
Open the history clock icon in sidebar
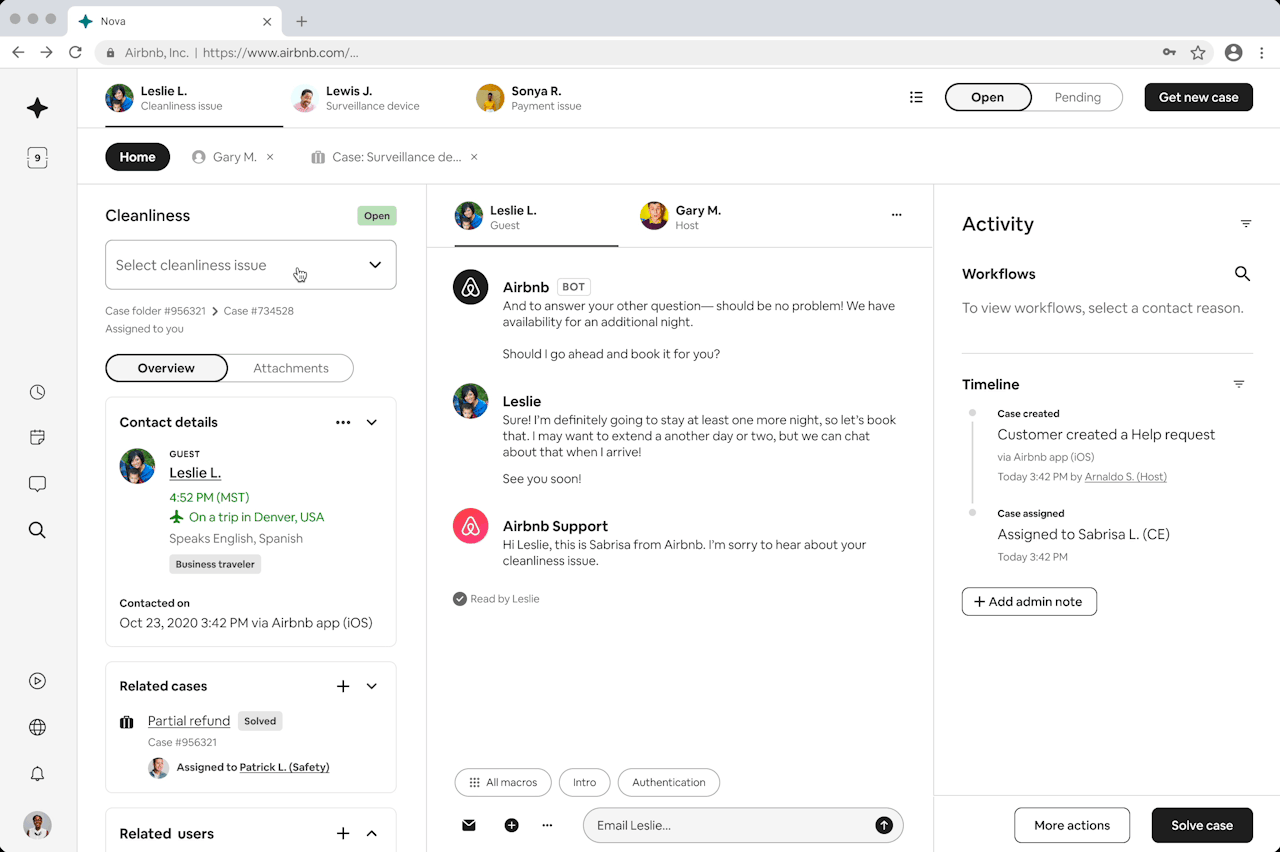tap(37, 392)
